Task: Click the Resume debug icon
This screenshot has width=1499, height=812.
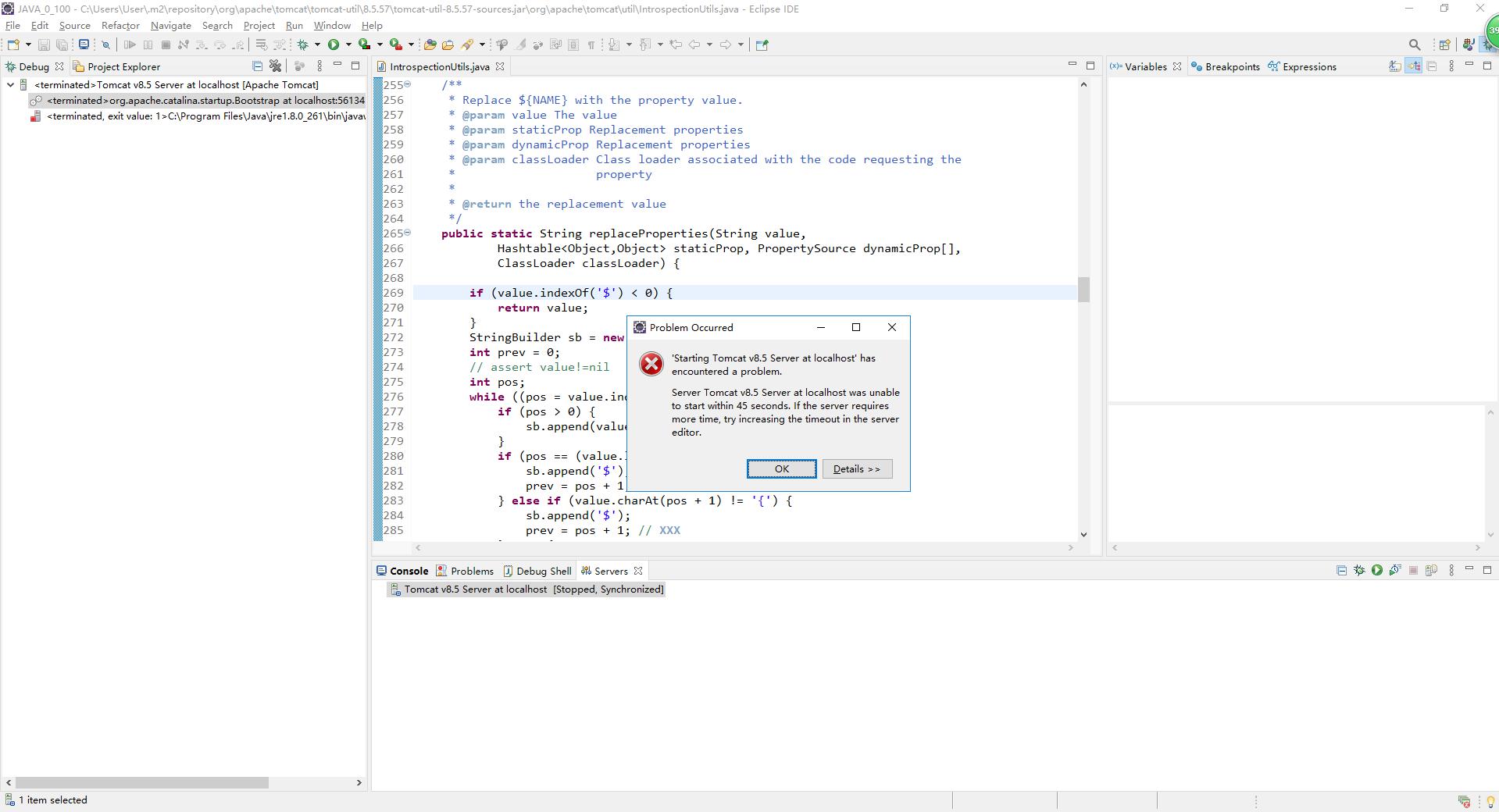Action: [130, 45]
